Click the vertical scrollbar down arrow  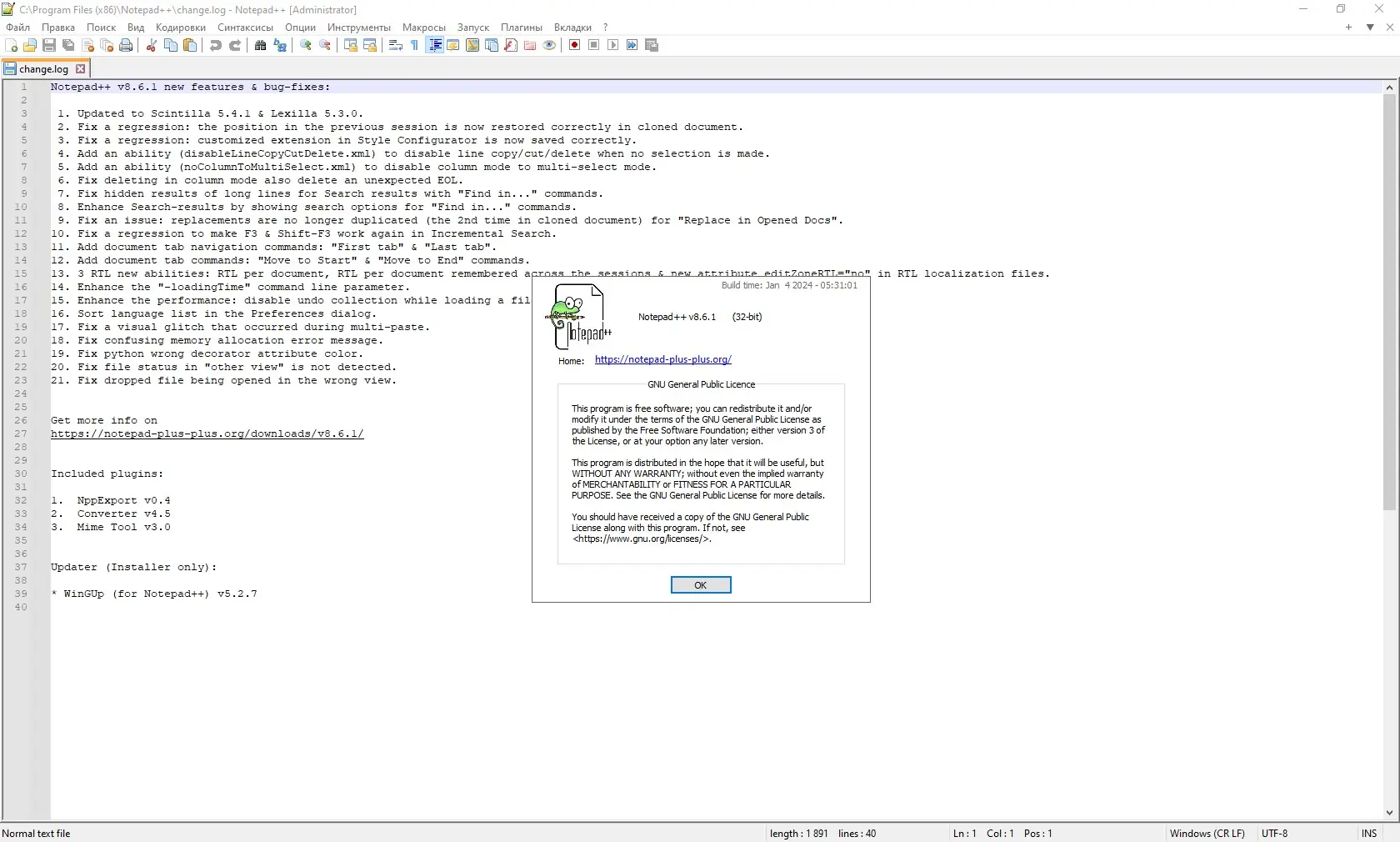click(x=1389, y=813)
